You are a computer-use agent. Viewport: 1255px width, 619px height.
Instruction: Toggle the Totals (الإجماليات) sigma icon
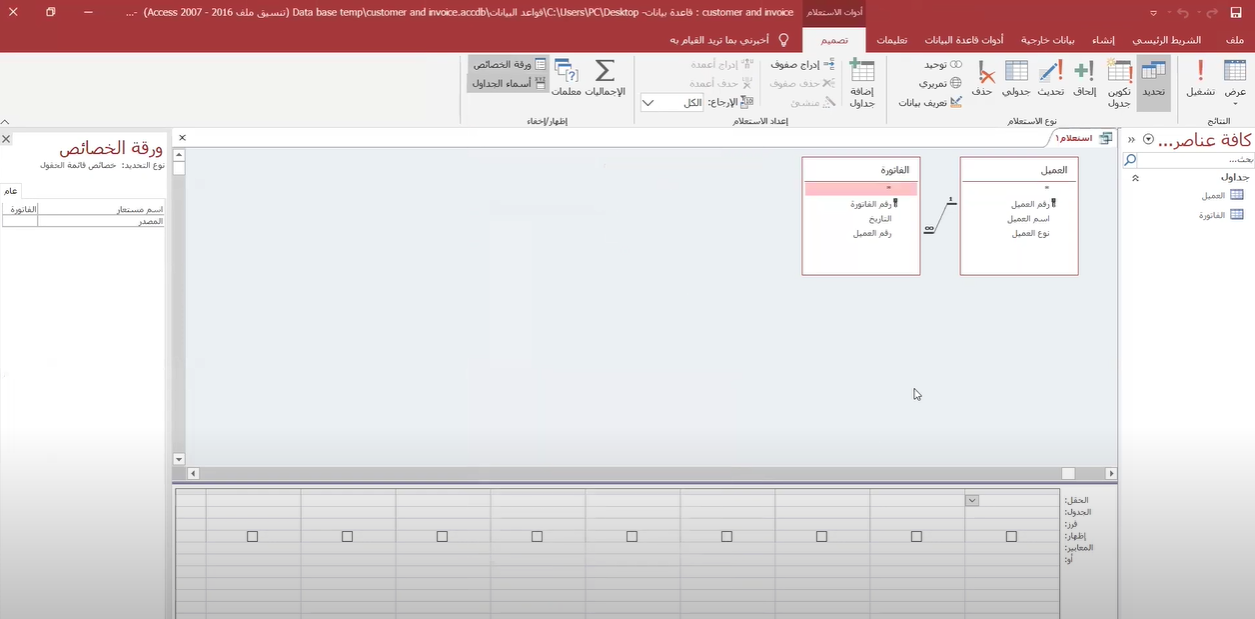(604, 78)
